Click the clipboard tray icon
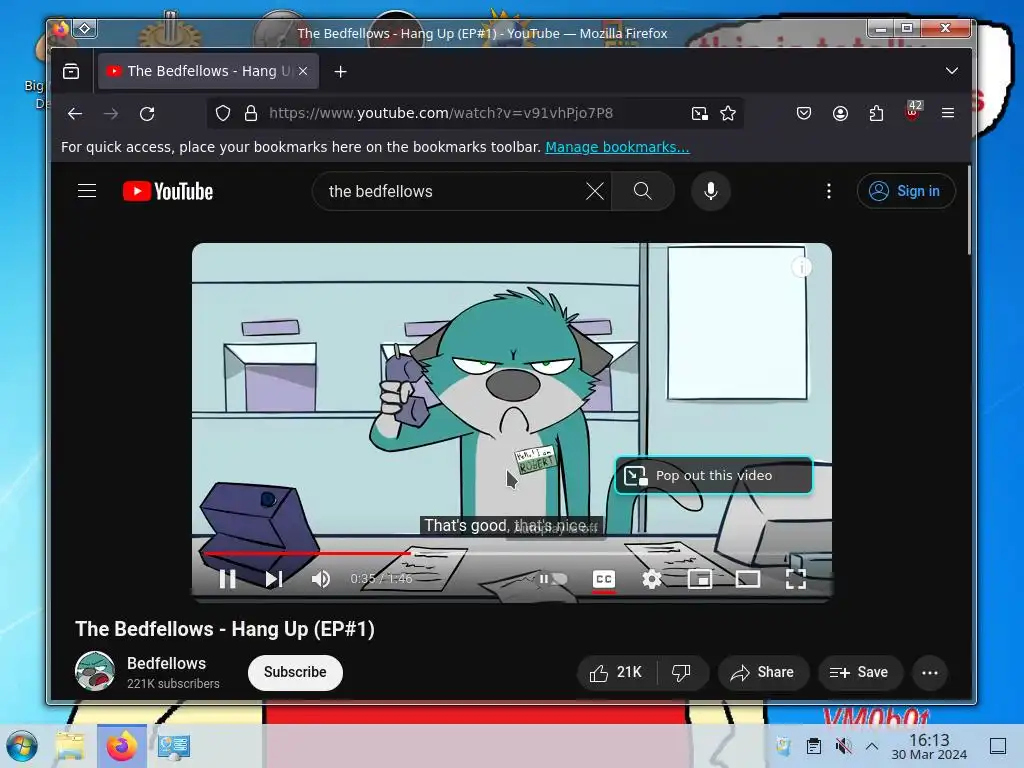 point(814,746)
